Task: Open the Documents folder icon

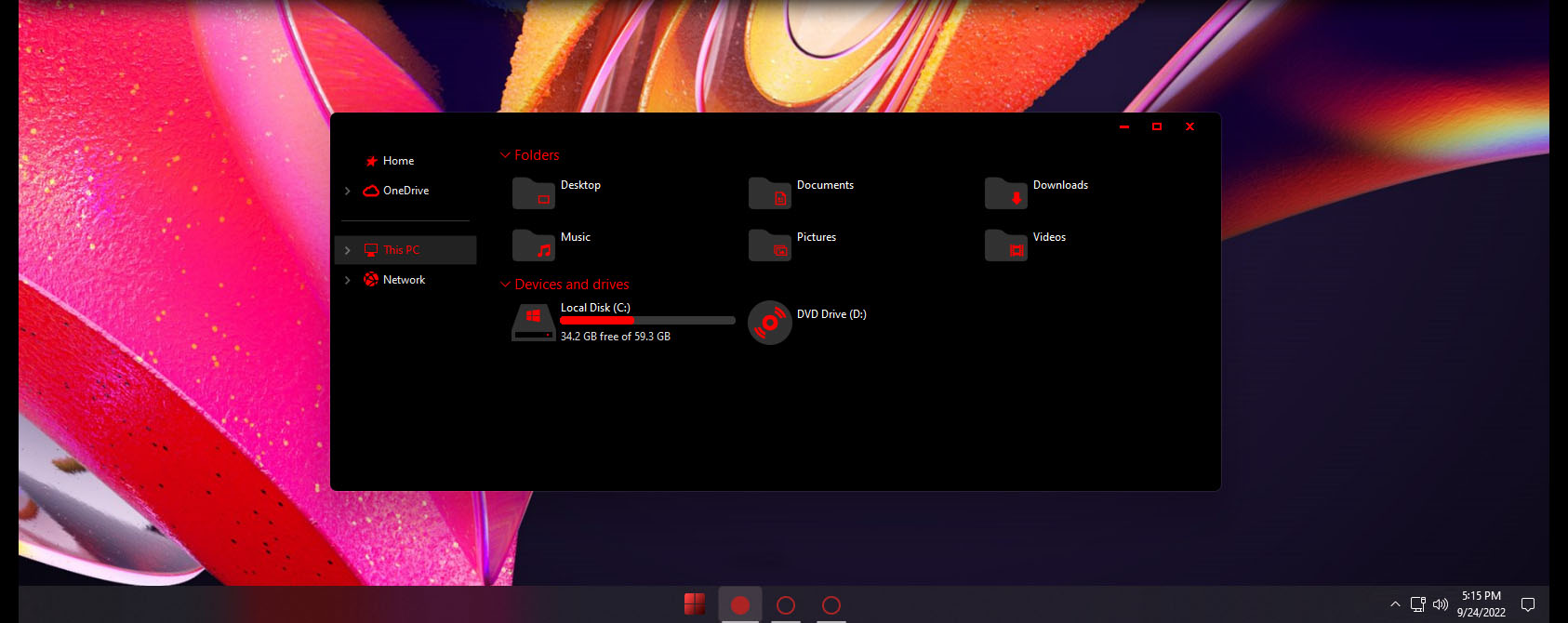Action: point(770,192)
